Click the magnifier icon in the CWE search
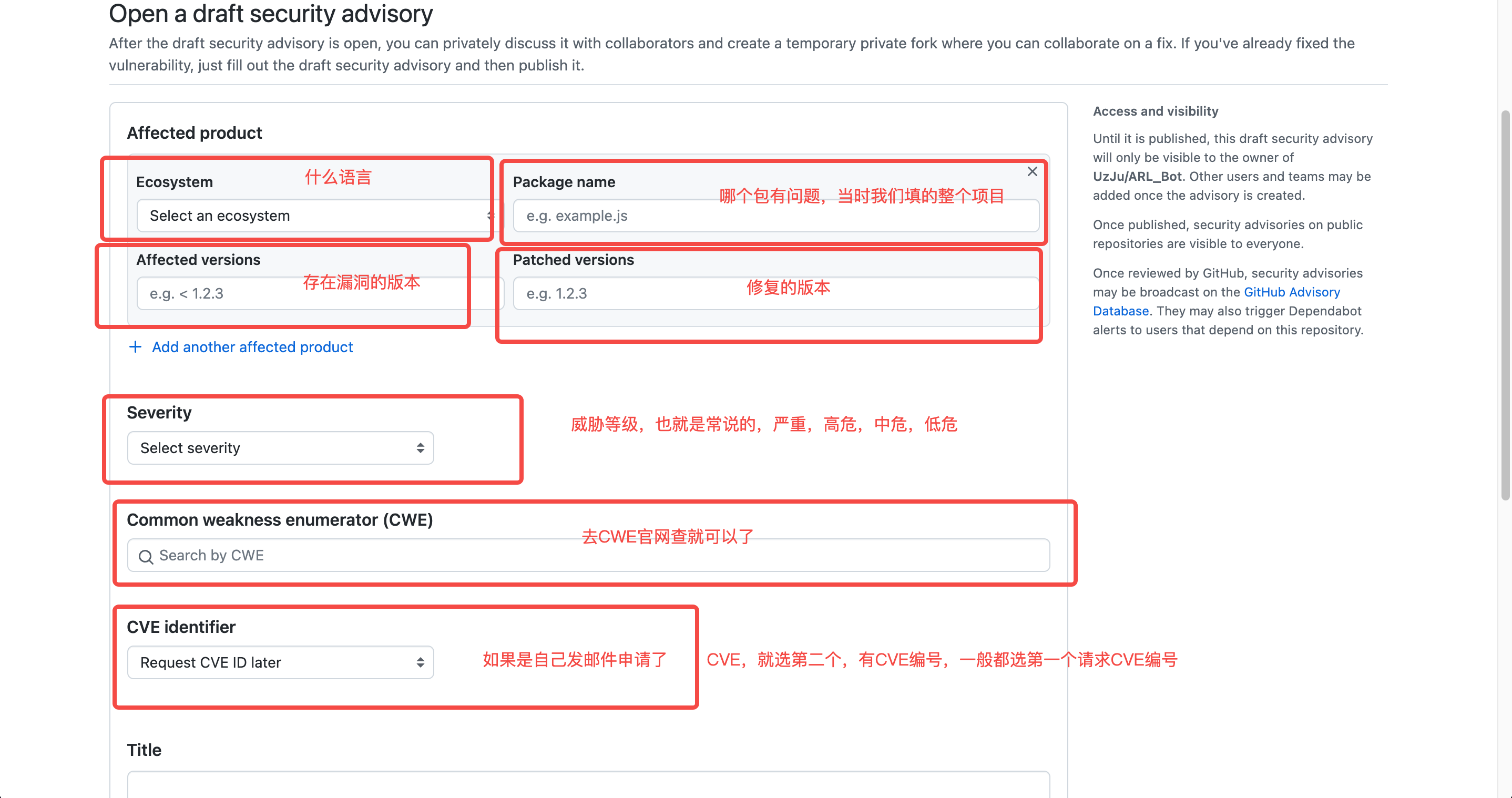1512x798 pixels. (x=146, y=556)
